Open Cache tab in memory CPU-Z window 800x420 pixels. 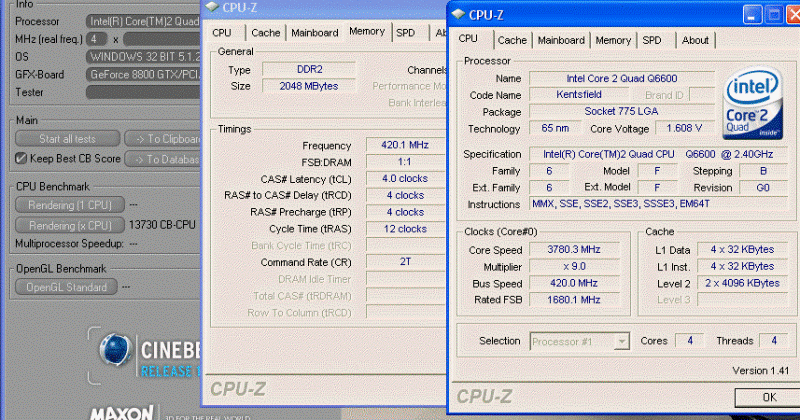(266, 33)
